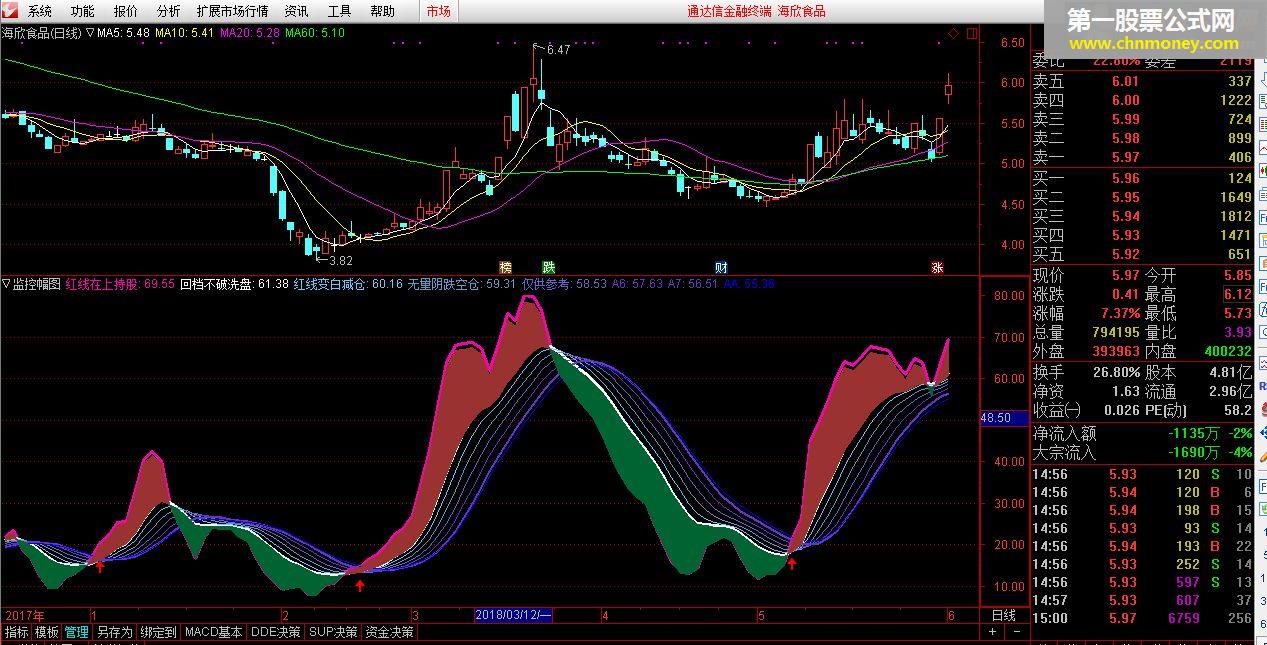
Task: Click the 绑定到 tab
Action: [x=158, y=632]
